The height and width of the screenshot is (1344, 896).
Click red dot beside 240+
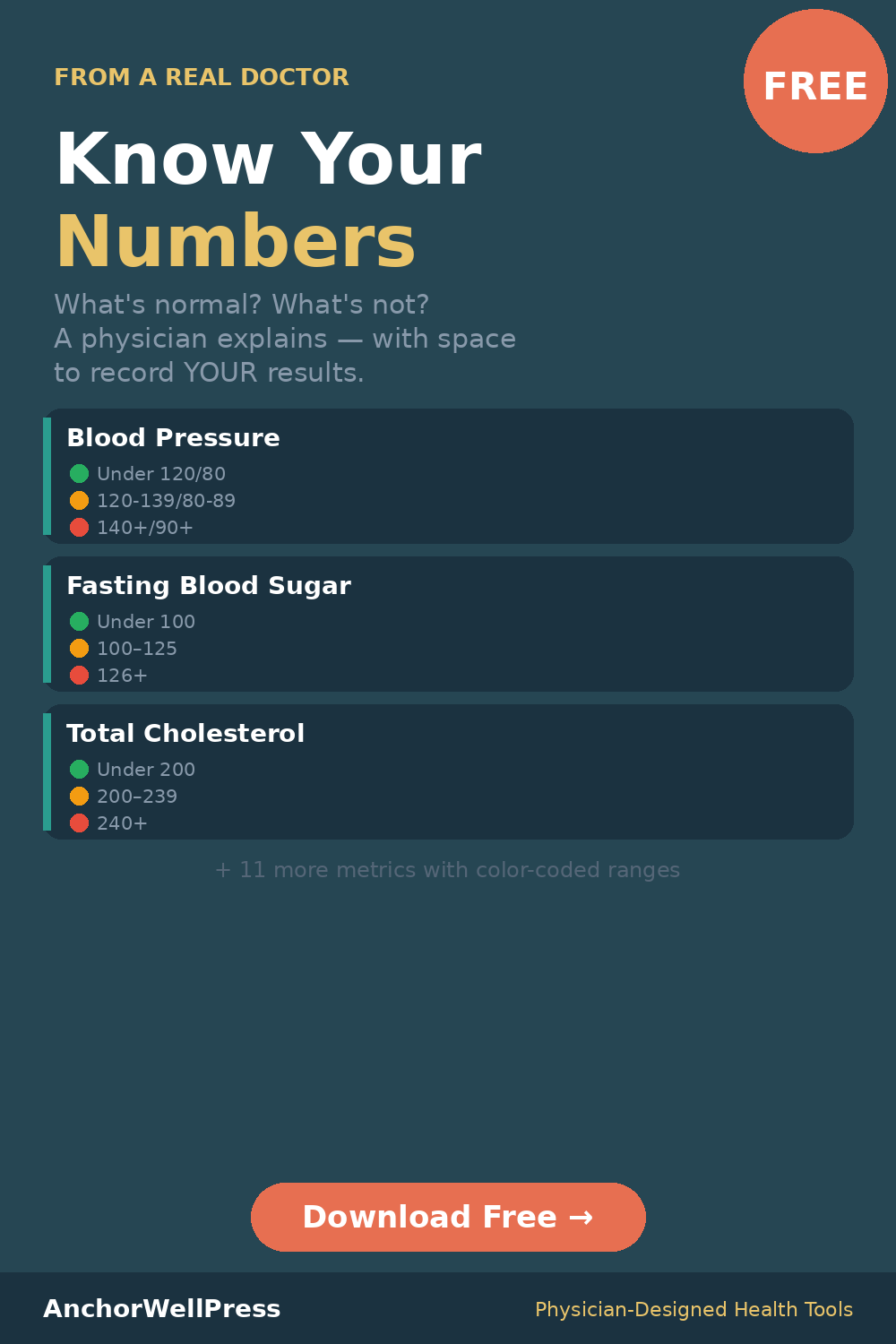79,823
